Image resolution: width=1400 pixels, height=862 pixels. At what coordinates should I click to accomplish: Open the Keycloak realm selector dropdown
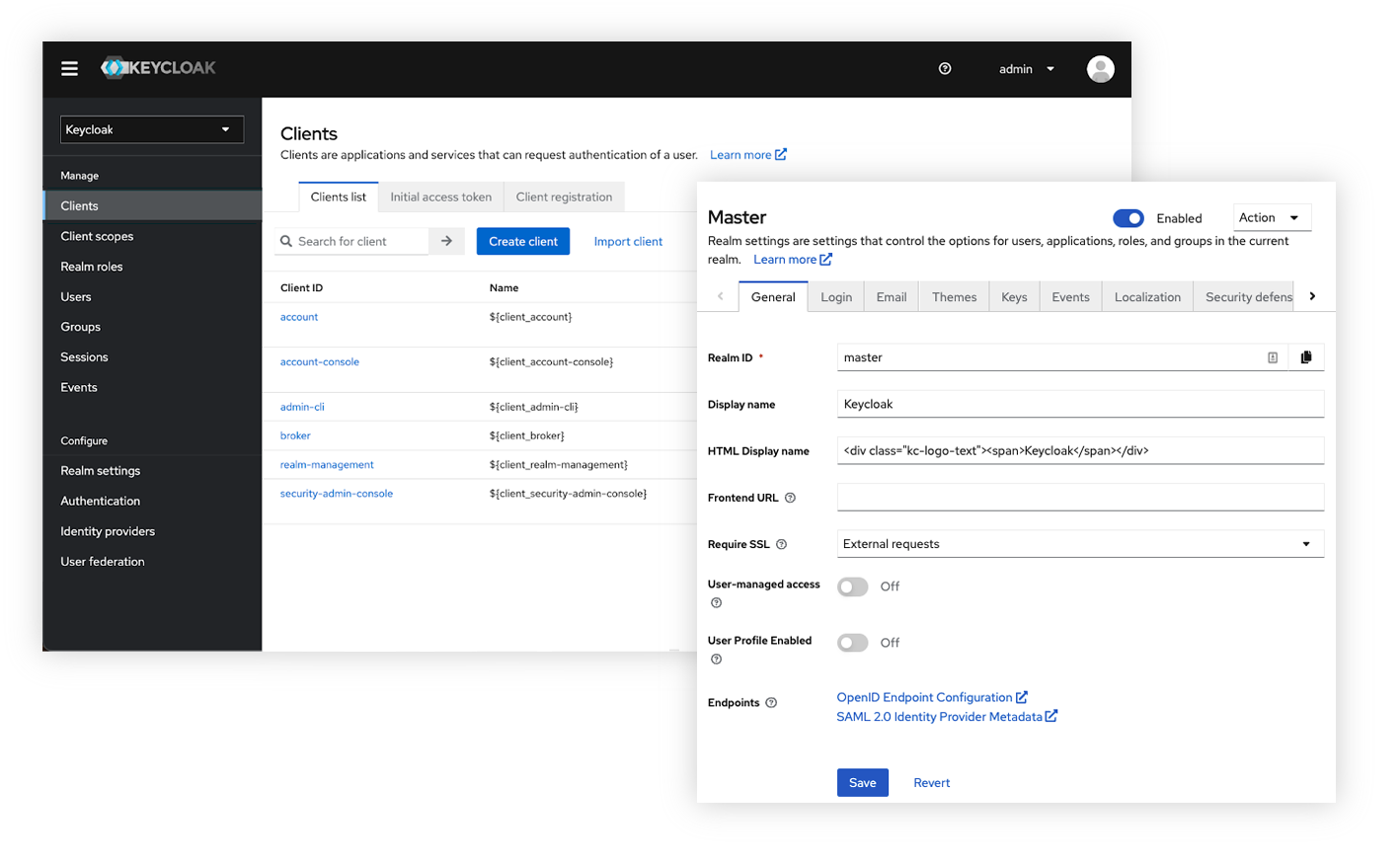coord(152,129)
